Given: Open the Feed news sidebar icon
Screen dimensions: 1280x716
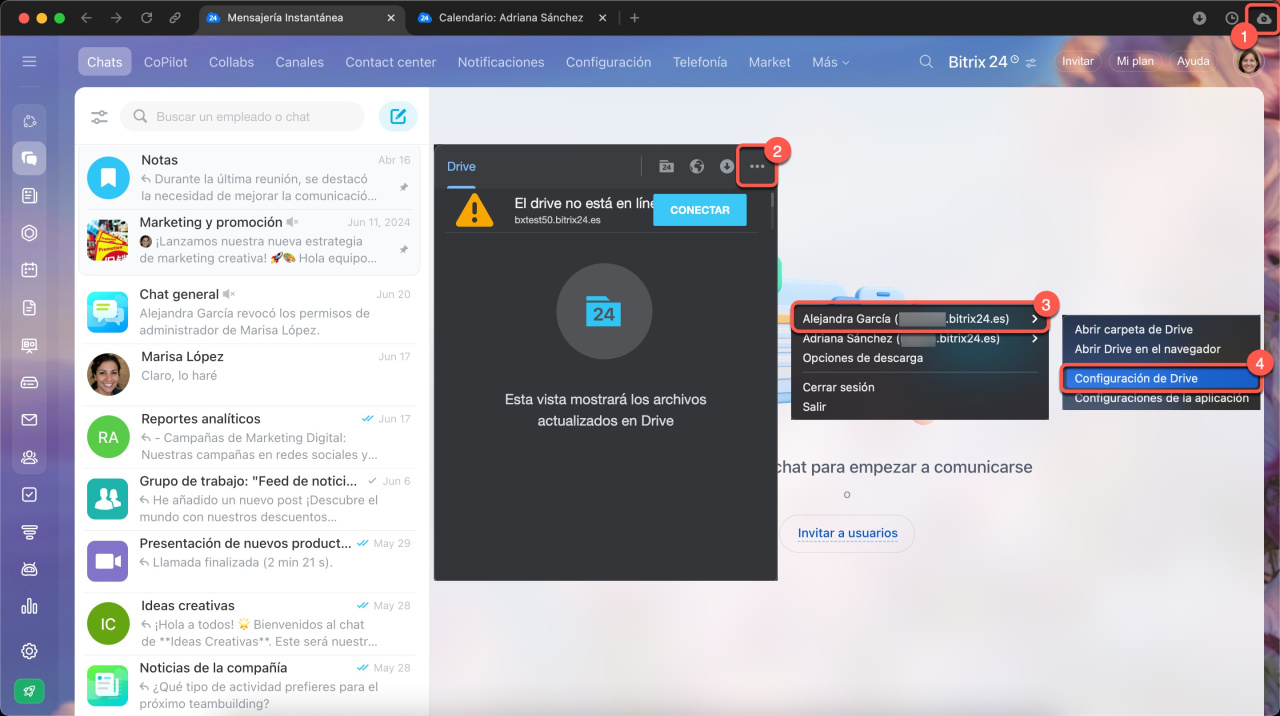Looking at the screenshot, I should [29, 196].
